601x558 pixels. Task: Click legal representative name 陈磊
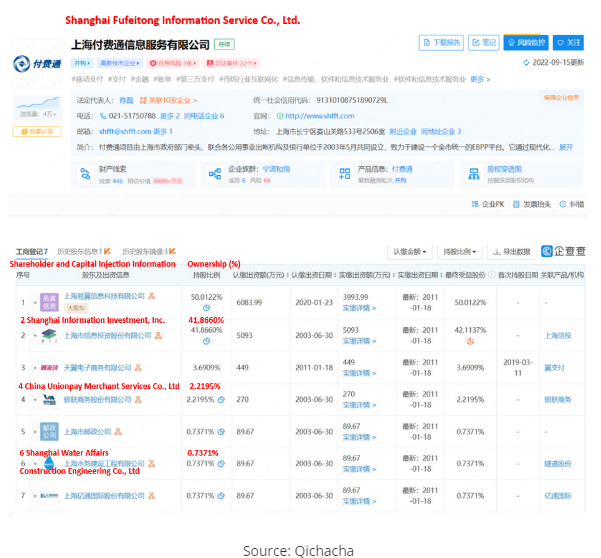coord(126,100)
